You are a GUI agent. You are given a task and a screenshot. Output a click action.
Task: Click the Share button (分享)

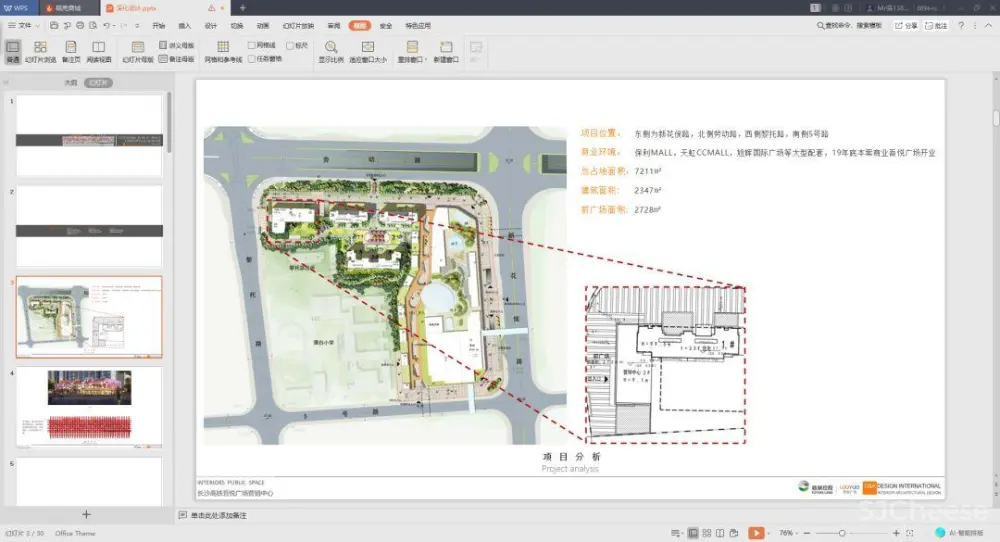[906, 25]
